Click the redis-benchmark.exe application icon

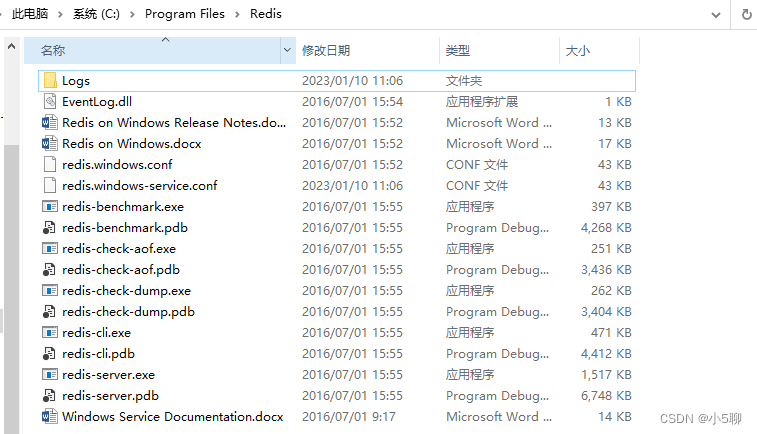click(50, 206)
